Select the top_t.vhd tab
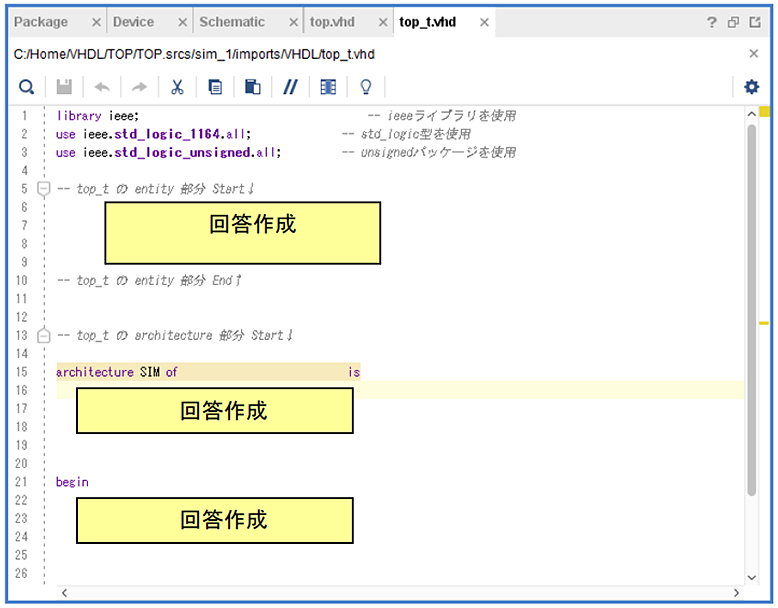This screenshot has height=608, width=778. pos(427,22)
